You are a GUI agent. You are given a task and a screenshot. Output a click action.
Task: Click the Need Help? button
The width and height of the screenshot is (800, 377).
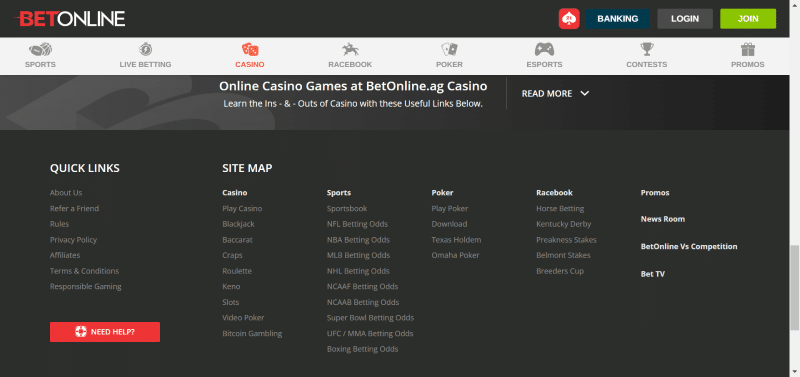105,332
